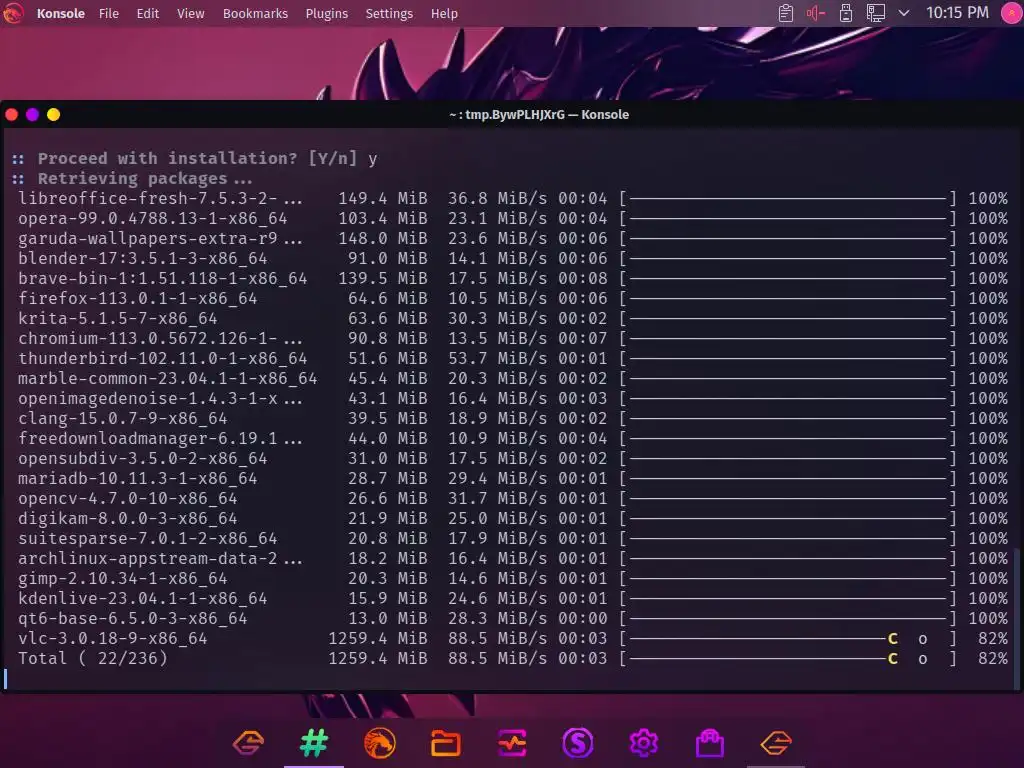Open the Garuda logo application launcher
The image size is (1024, 768).
click(x=12, y=12)
